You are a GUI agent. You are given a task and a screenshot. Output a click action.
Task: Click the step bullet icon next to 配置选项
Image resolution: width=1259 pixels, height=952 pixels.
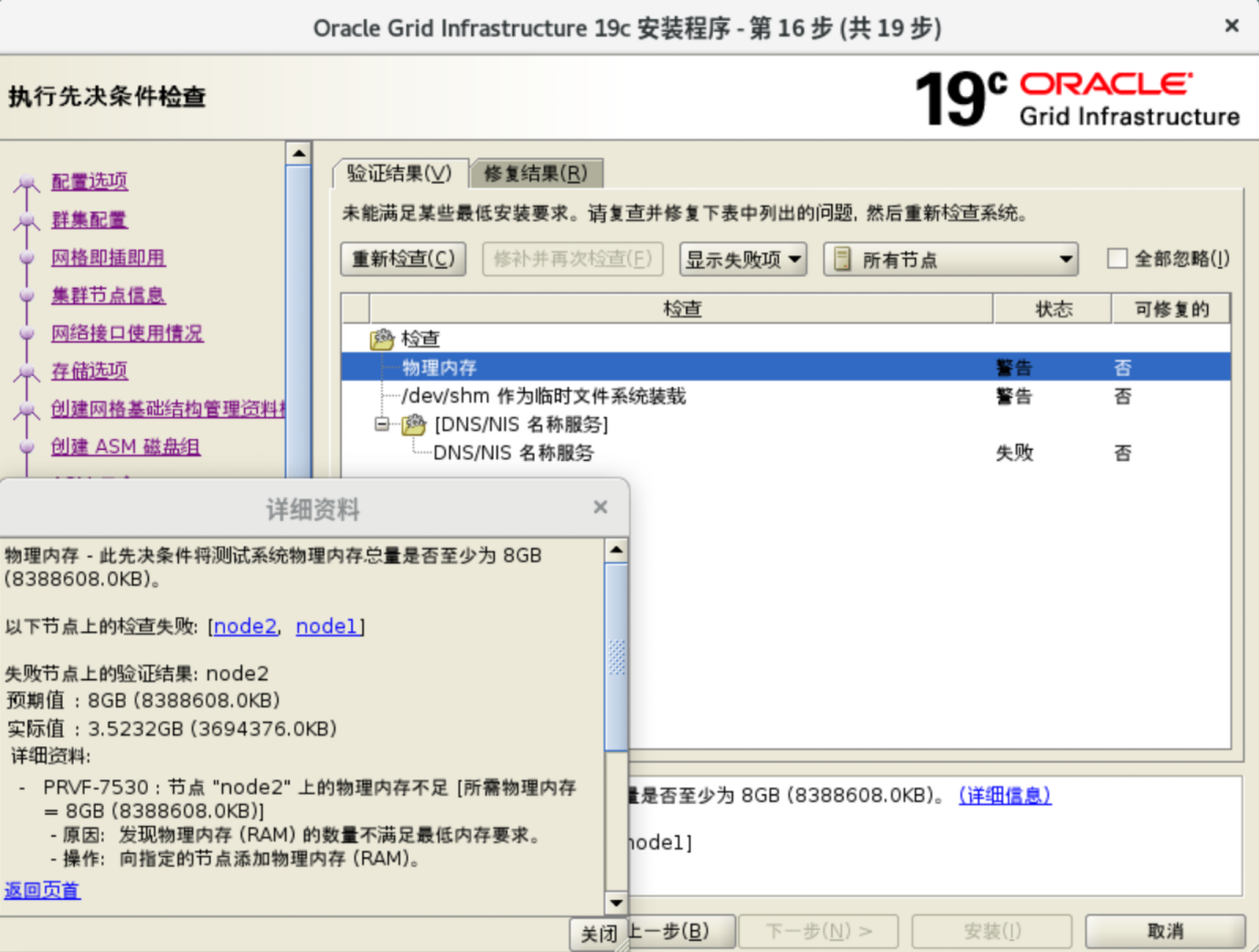(27, 182)
